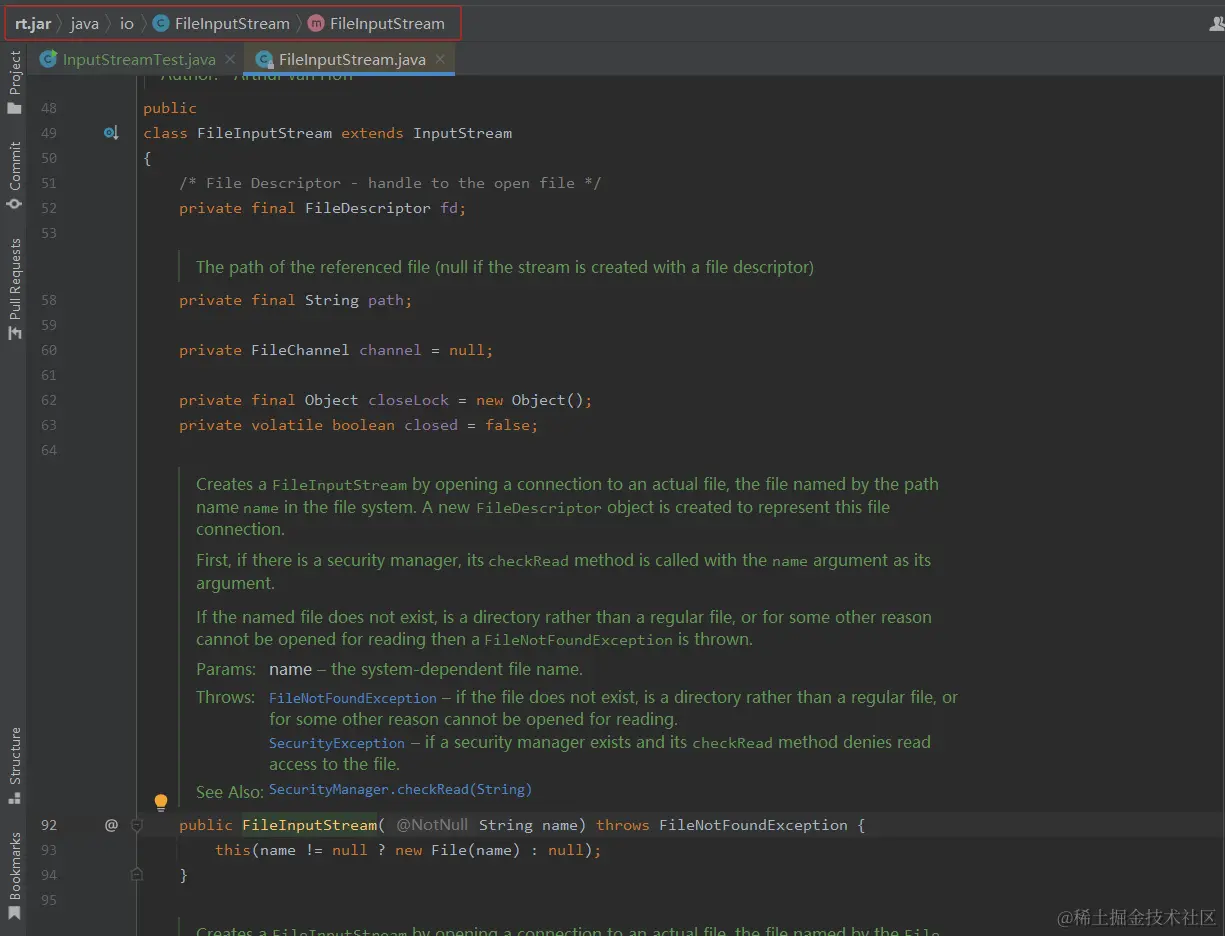Click the channel variable on line 60
Image resolution: width=1225 pixels, height=936 pixels.
click(390, 350)
